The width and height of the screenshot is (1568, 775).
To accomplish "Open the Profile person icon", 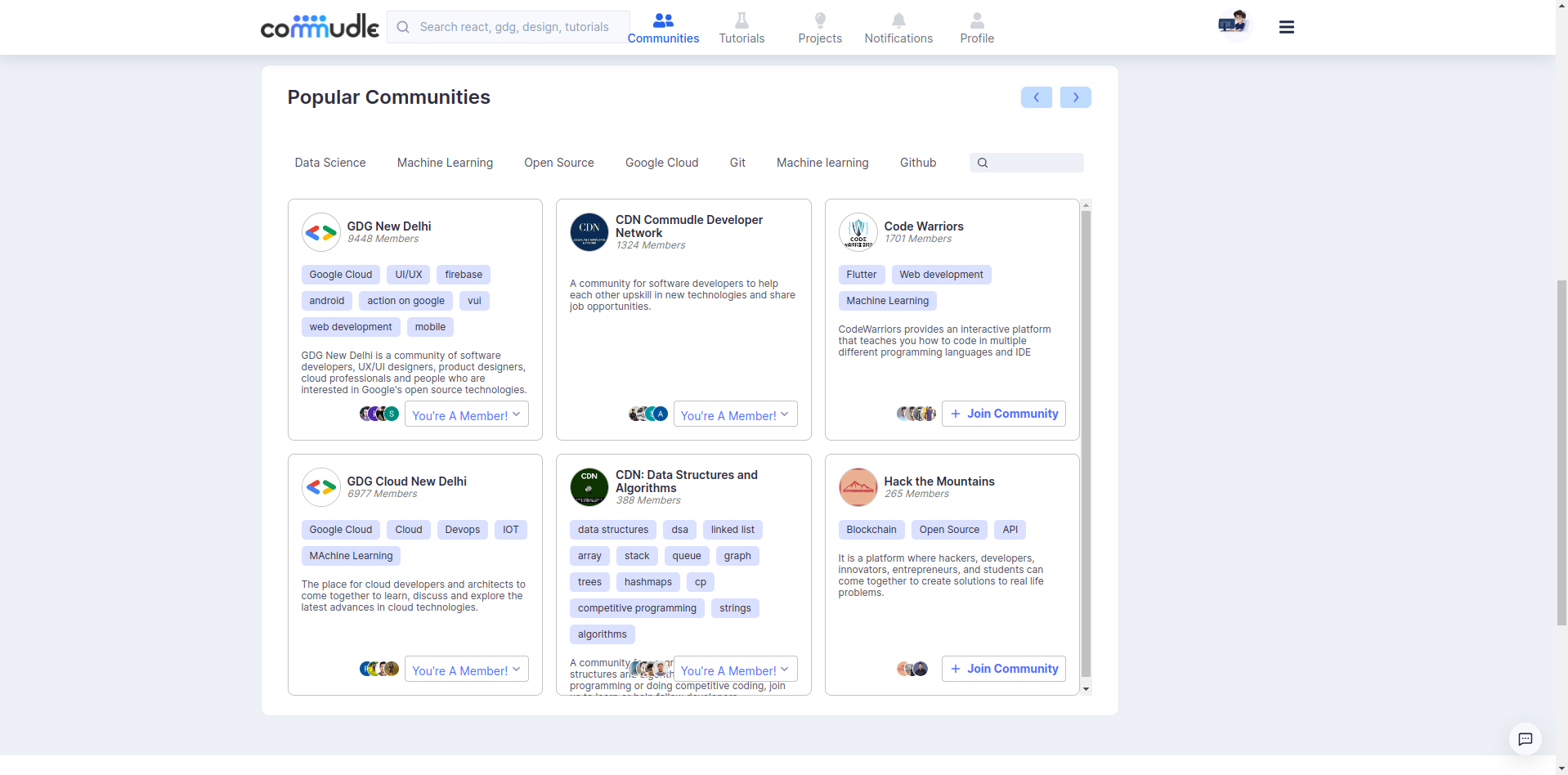I will (x=977, y=20).
